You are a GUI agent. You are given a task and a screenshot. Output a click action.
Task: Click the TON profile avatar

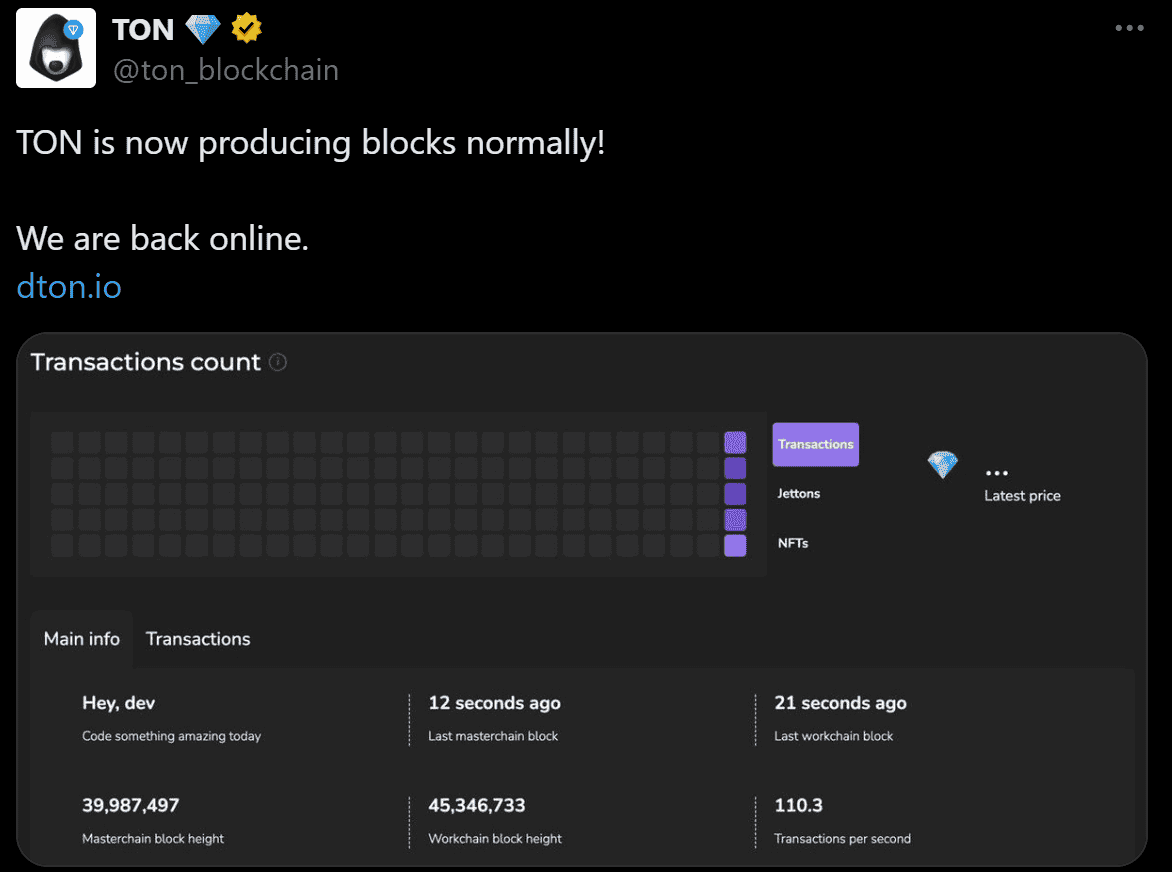coord(55,47)
